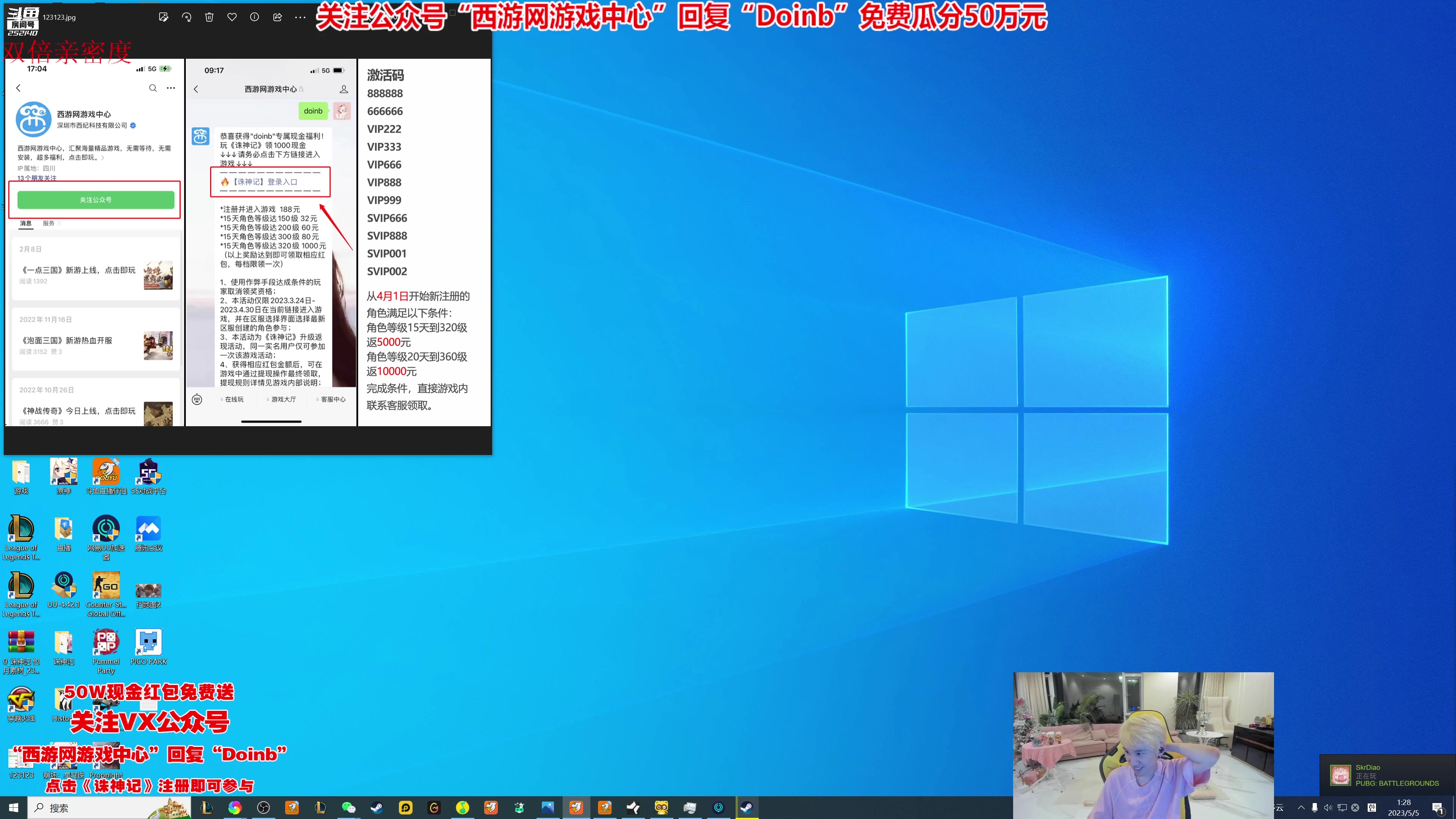Select the 直播 folder on the desktop
Viewport: 1456px width, 819px height.
click(64, 533)
